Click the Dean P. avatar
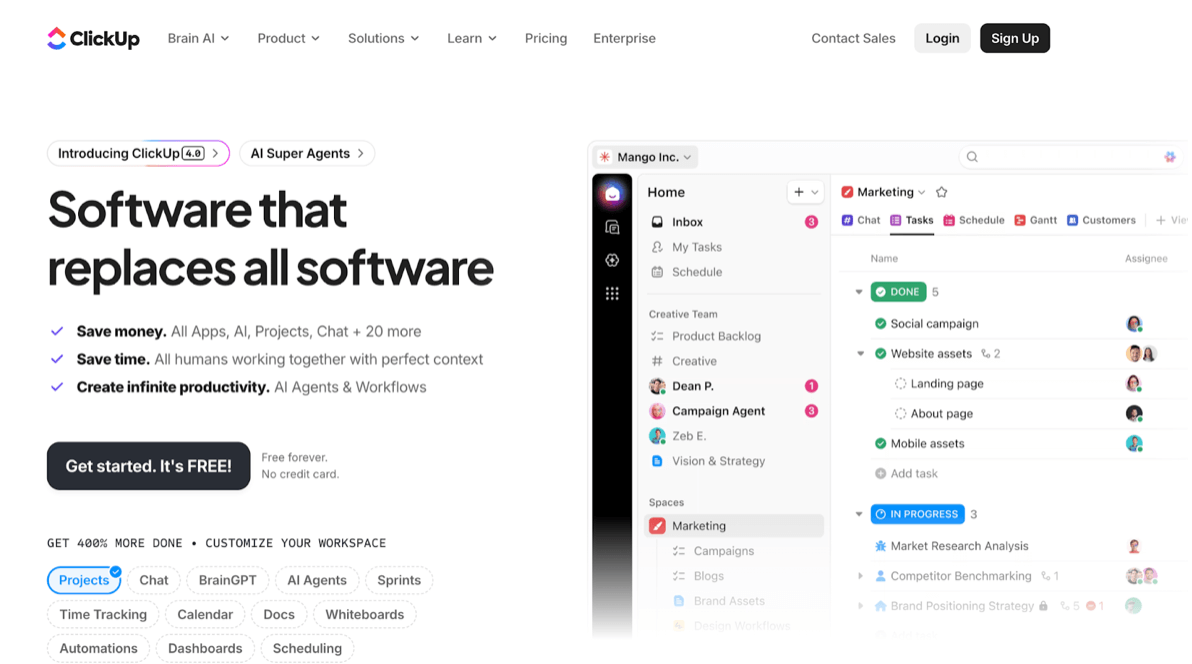This screenshot has height=664, width=1192. (658, 386)
